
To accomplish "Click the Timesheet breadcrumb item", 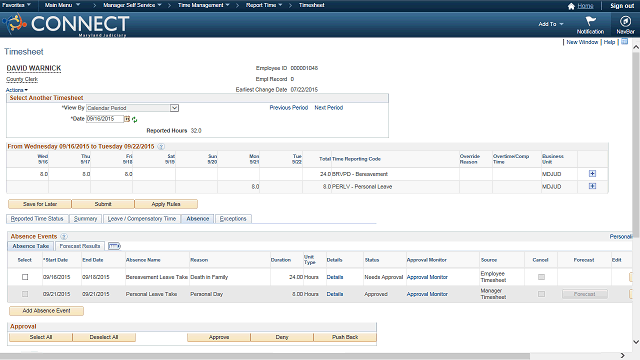I will 311,5.
